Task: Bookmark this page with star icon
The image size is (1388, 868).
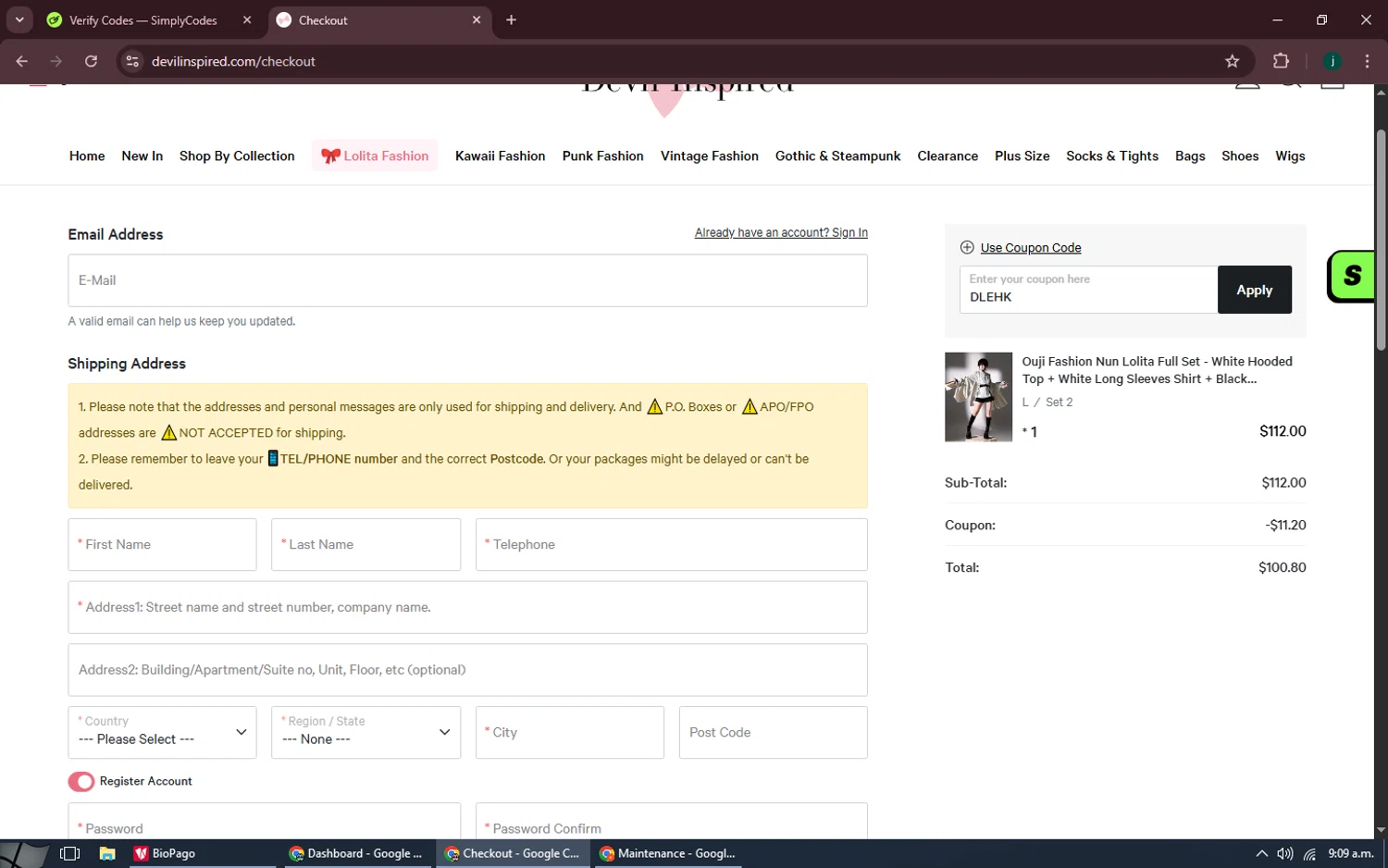Action: coord(1232,61)
